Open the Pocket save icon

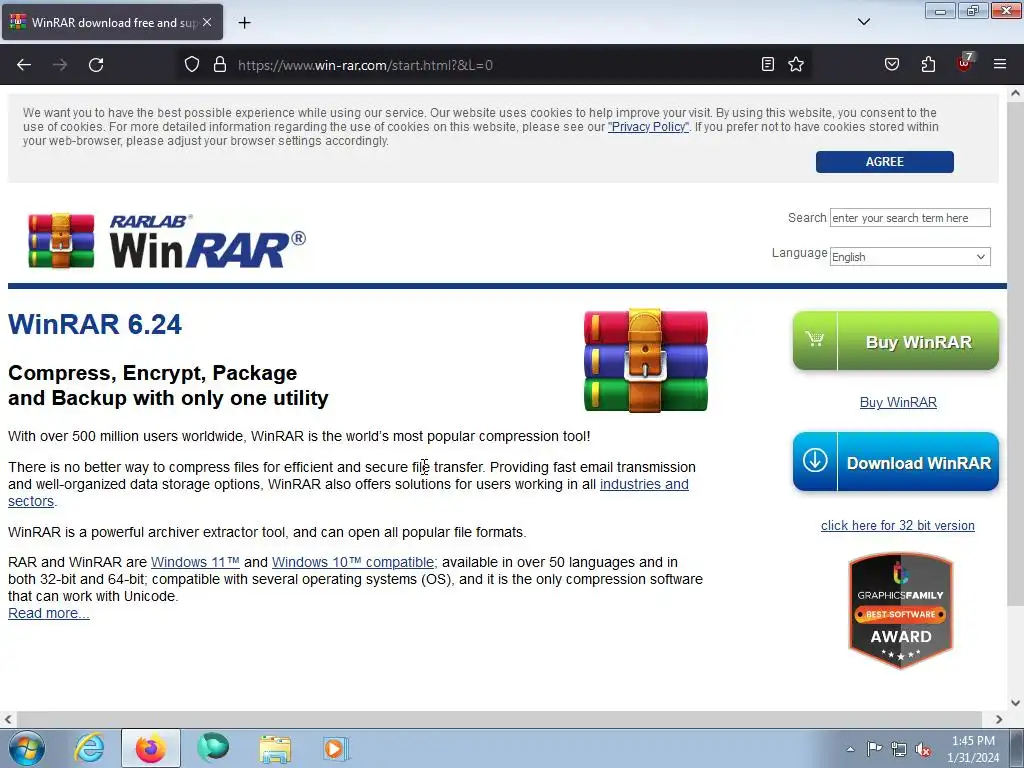click(892, 64)
